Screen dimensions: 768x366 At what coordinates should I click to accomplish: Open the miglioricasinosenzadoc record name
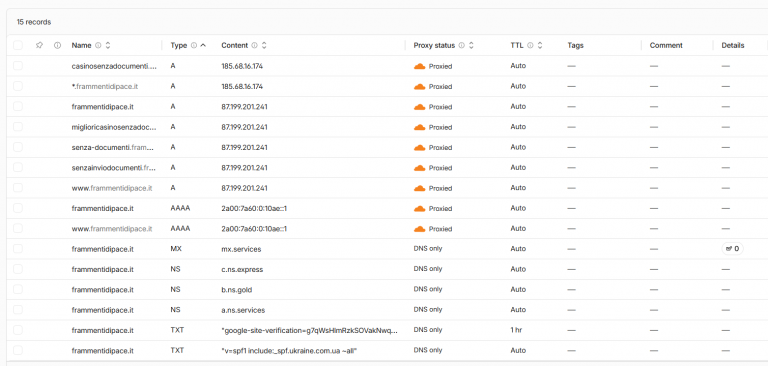[x=114, y=127]
